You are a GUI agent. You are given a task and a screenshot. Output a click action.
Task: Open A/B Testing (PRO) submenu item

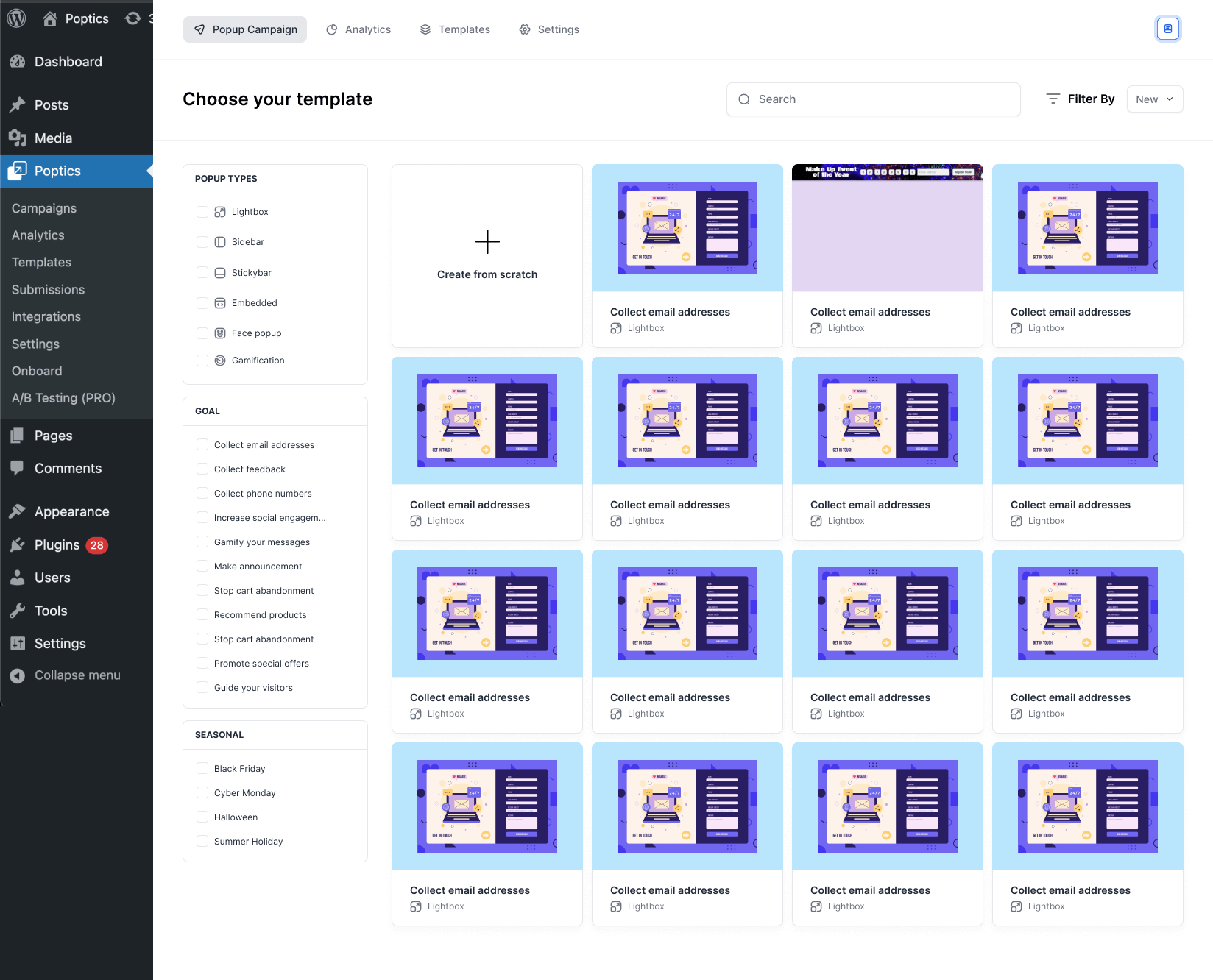pos(63,398)
